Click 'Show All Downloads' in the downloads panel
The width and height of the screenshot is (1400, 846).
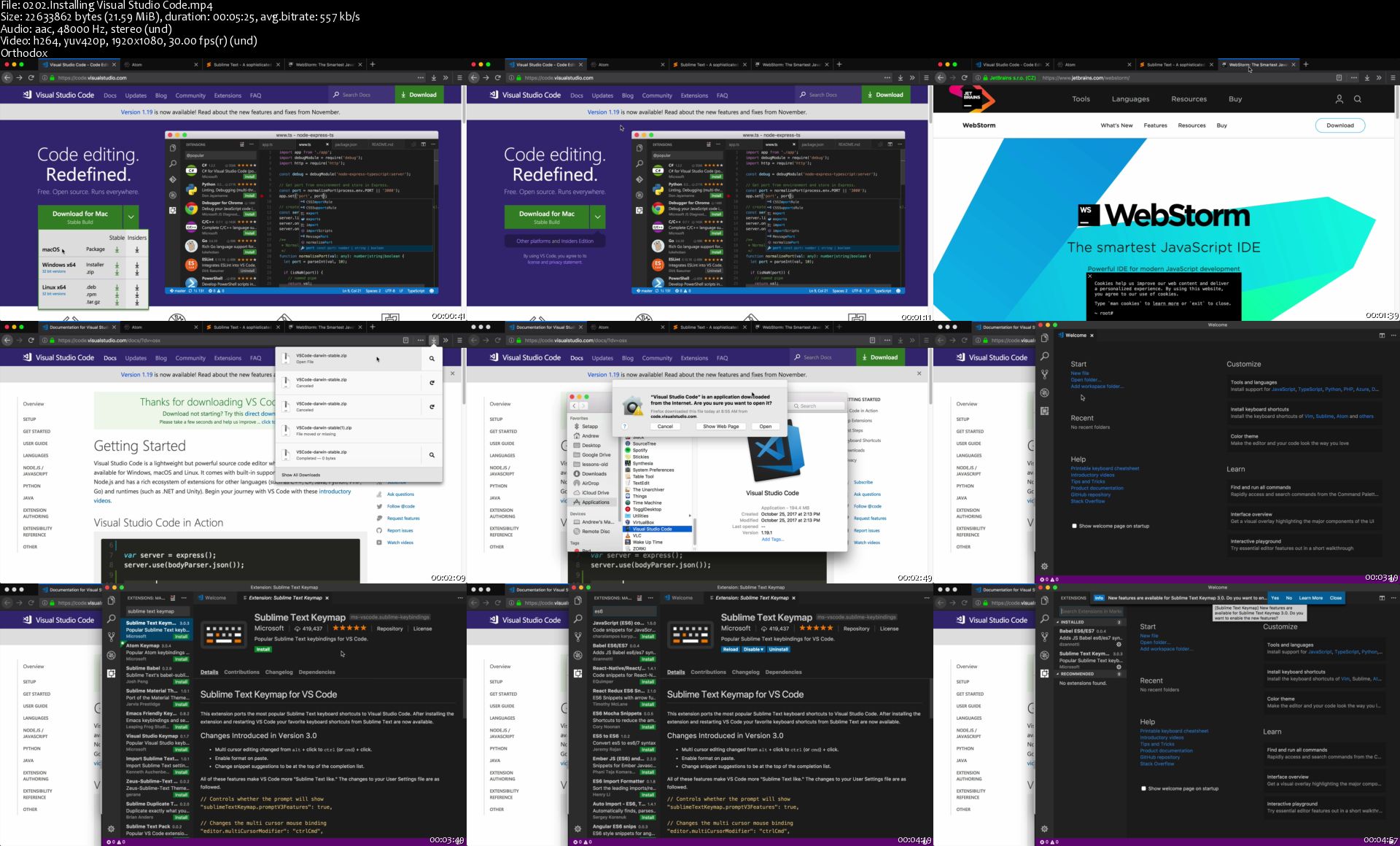(x=300, y=475)
